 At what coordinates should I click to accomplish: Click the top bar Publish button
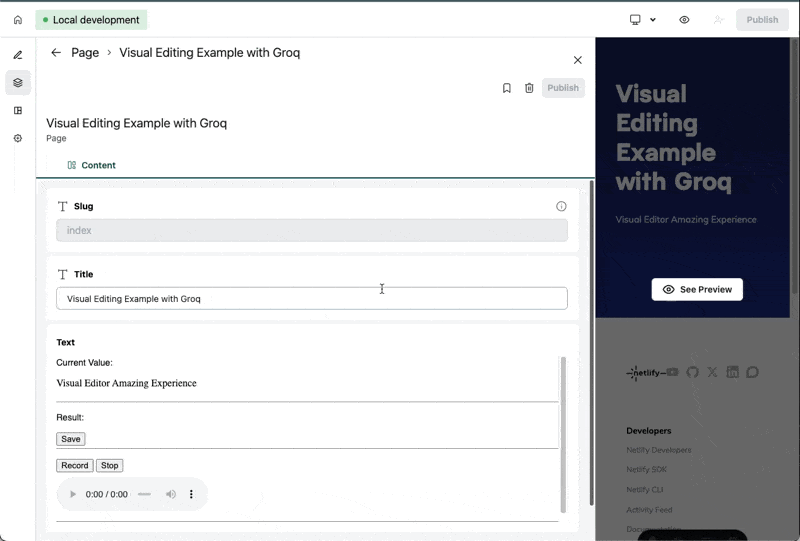tap(762, 20)
